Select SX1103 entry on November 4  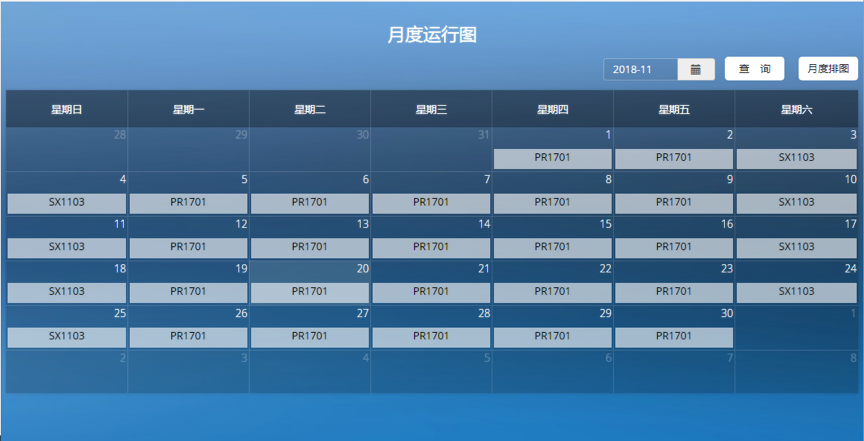[x=67, y=203]
